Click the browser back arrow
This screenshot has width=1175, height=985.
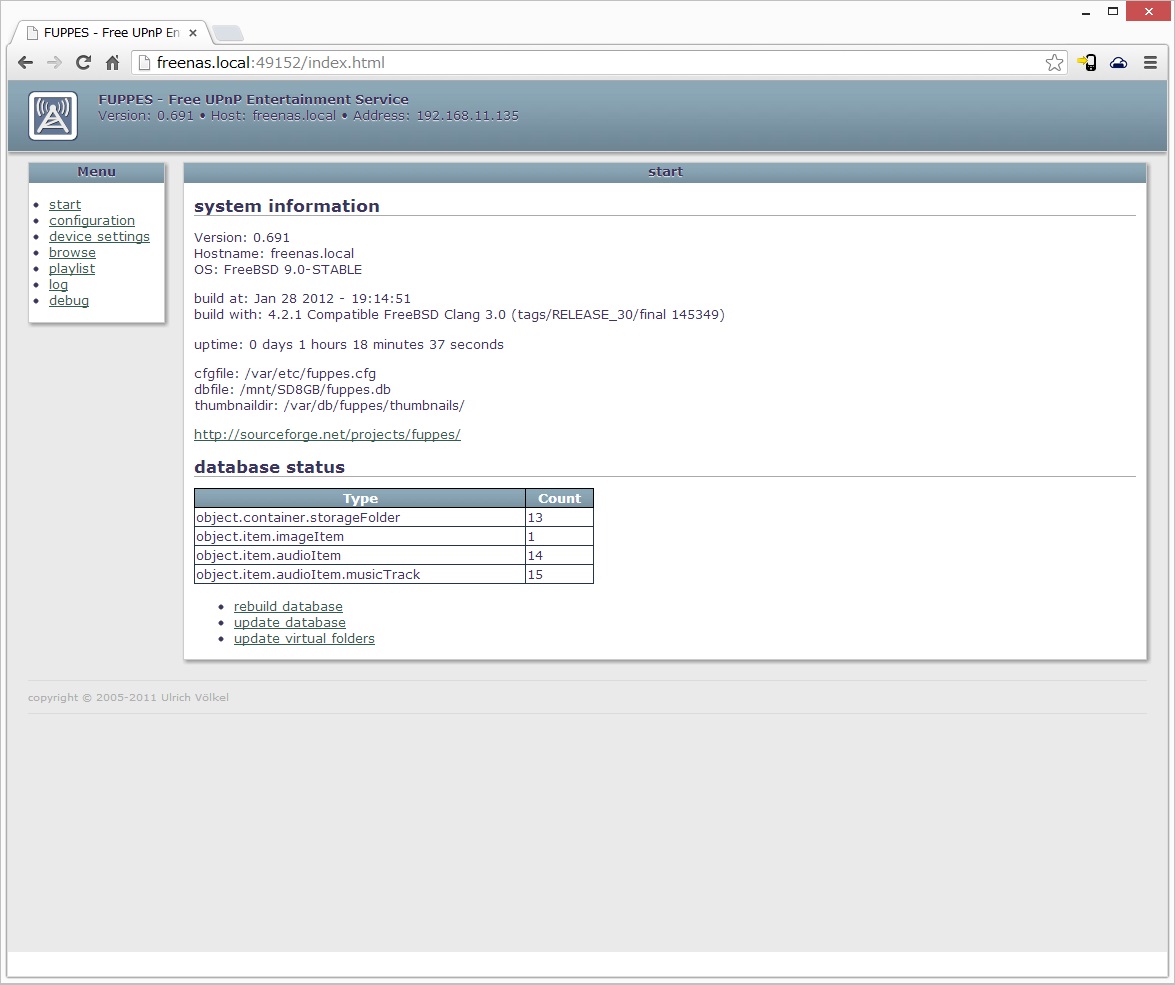tap(25, 63)
